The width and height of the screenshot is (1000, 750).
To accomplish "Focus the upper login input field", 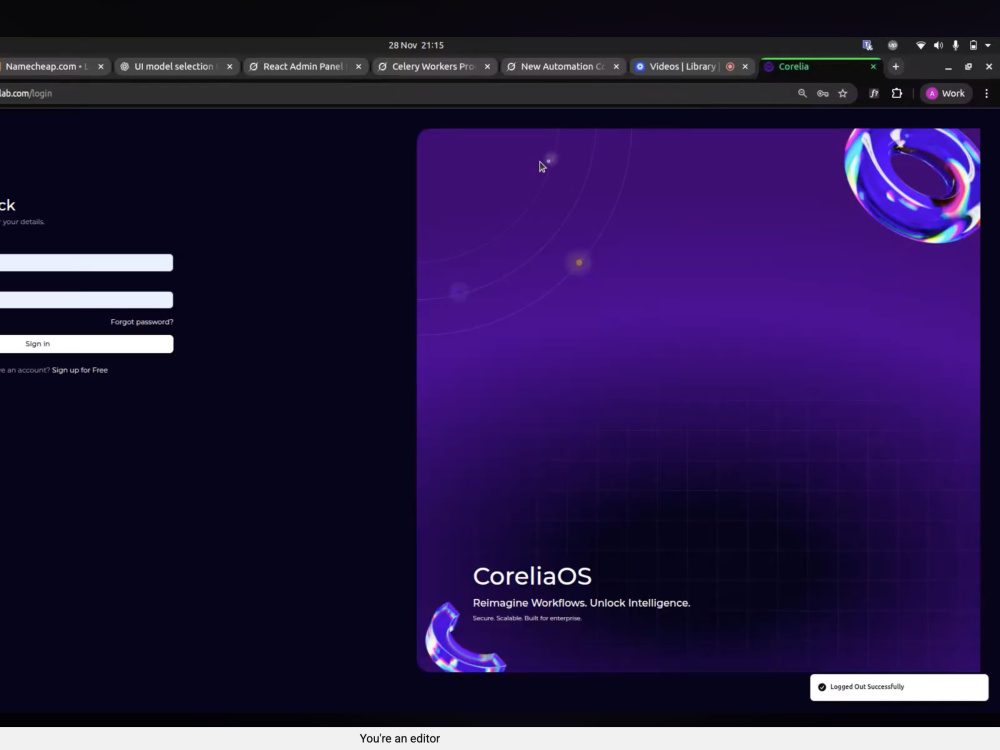I will [86, 263].
